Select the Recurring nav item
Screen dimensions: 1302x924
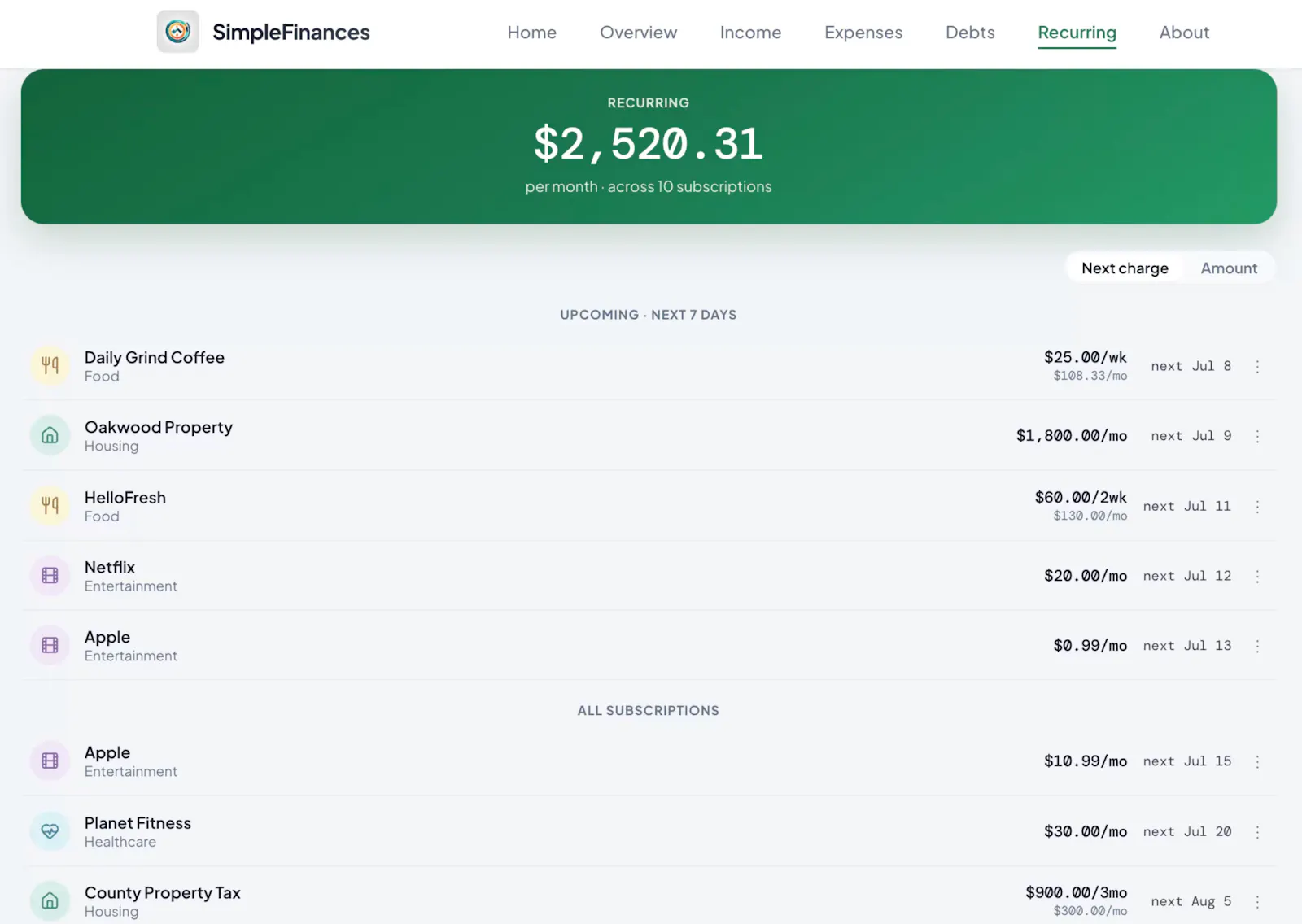(x=1077, y=33)
